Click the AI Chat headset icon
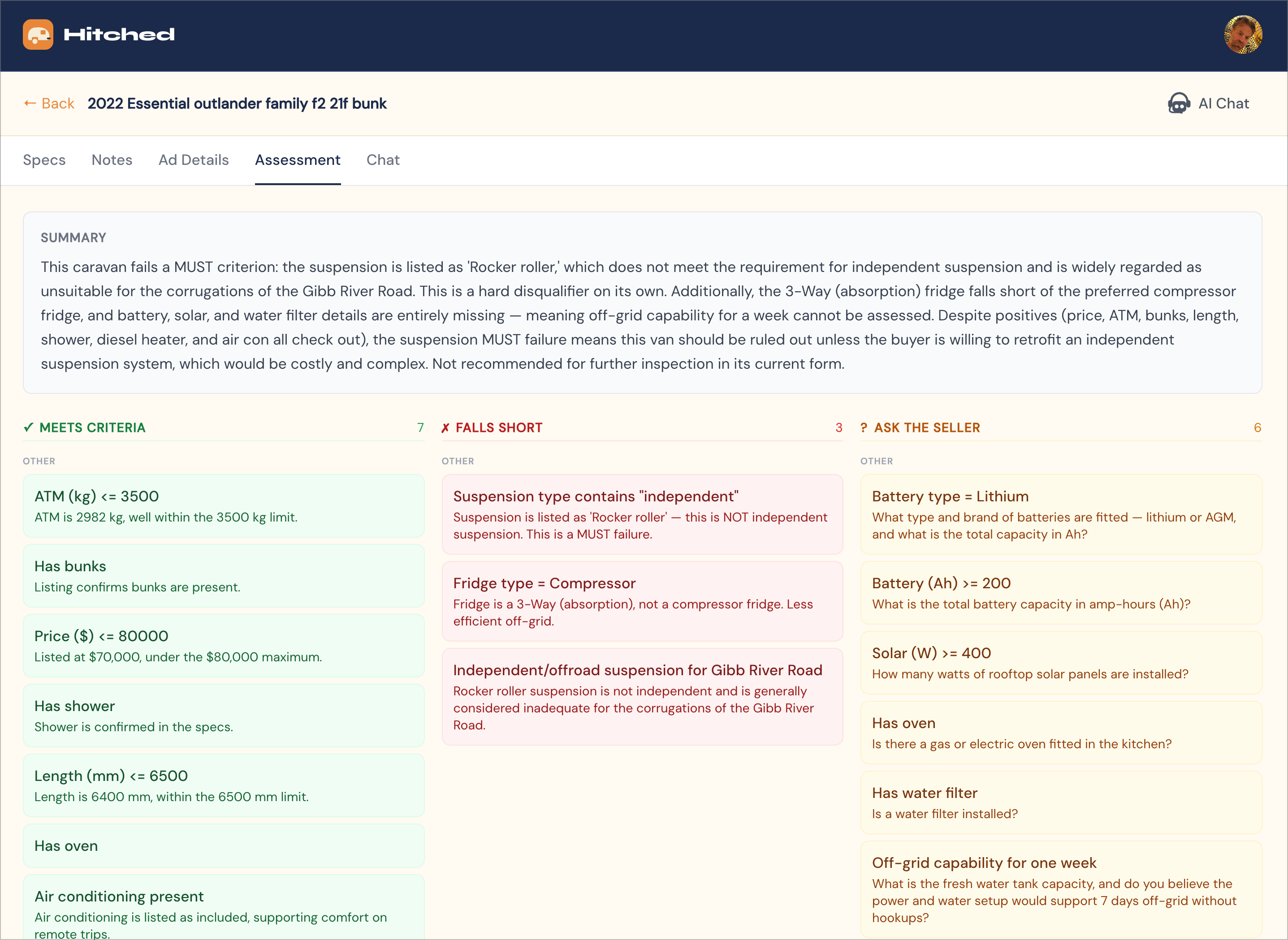The width and height of the screenshot is (1288, 940). 1179,103
